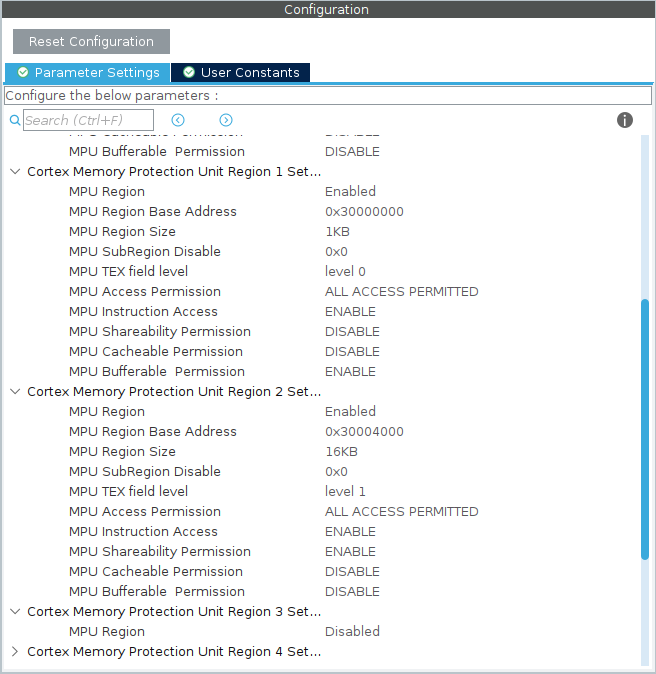656x674 pixels.
Task: Expand Region 4 settings chevron
Action: click(x=15, y=652)
